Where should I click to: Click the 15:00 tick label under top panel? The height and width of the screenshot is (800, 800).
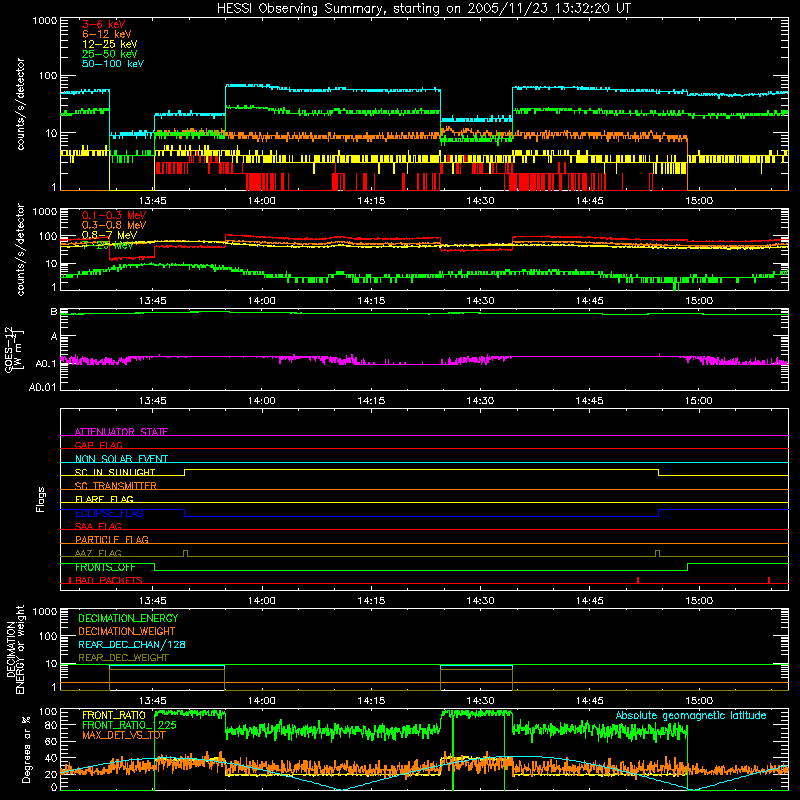699,201
